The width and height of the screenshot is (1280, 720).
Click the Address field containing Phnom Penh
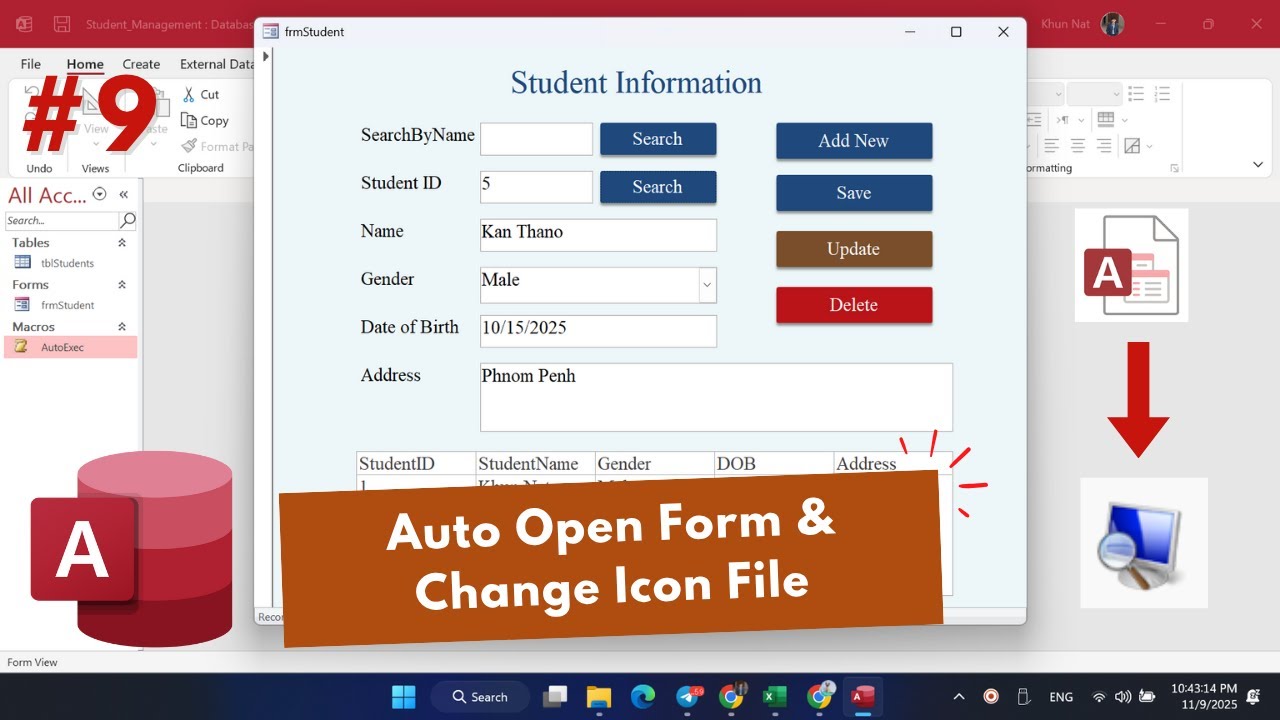tap(716, 397)
